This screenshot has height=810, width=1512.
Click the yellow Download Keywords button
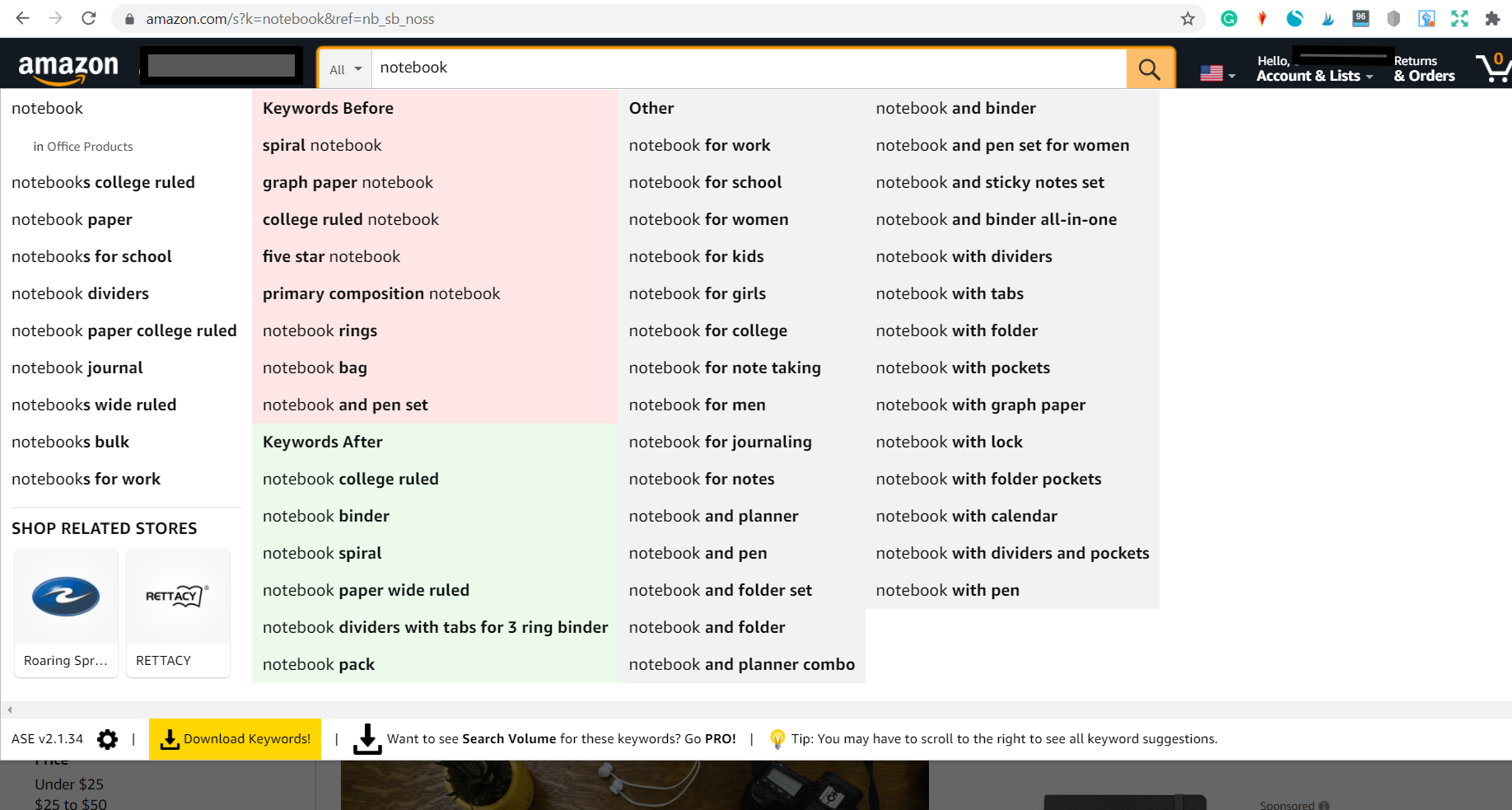236,739
